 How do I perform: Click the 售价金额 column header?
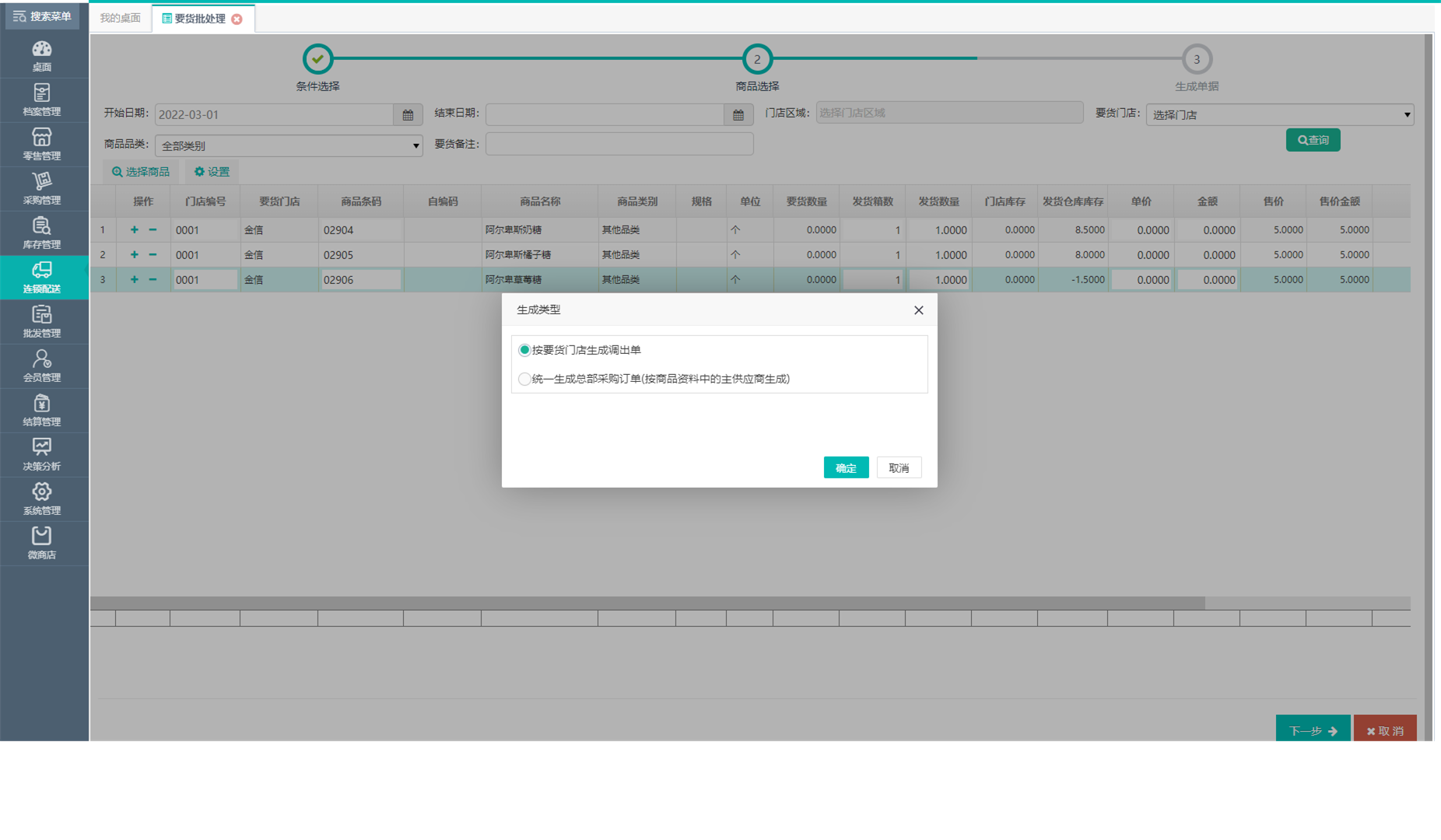click(x=1339, y=201)
